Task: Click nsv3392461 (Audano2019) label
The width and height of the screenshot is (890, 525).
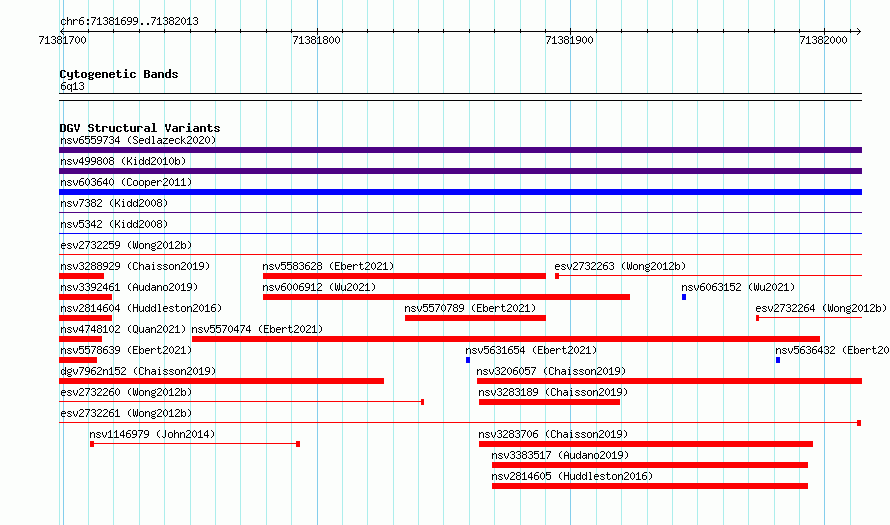Action: pos(129,287)
